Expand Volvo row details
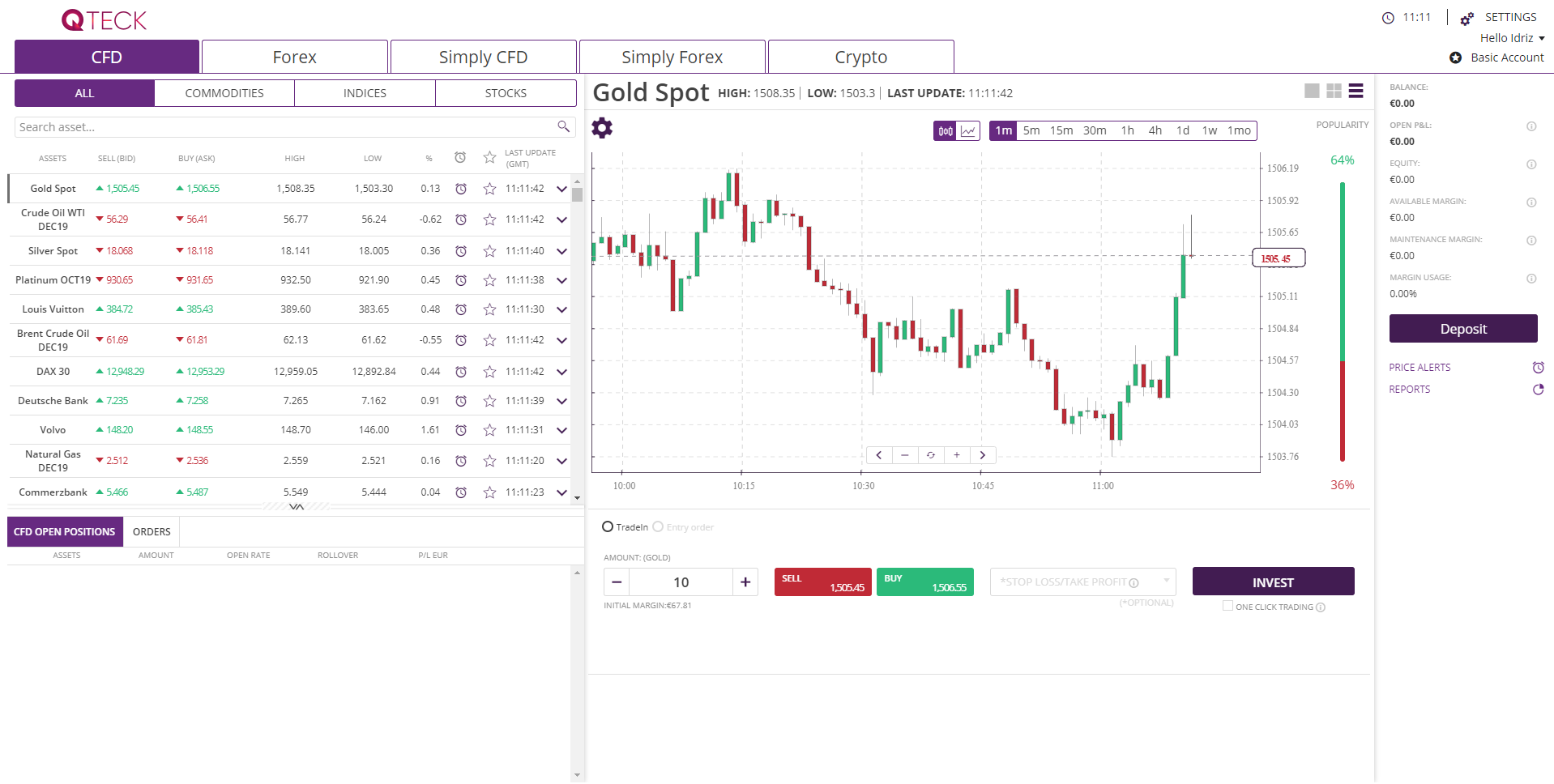Screen dimensions: 1554x784 [x=561, y=430]
